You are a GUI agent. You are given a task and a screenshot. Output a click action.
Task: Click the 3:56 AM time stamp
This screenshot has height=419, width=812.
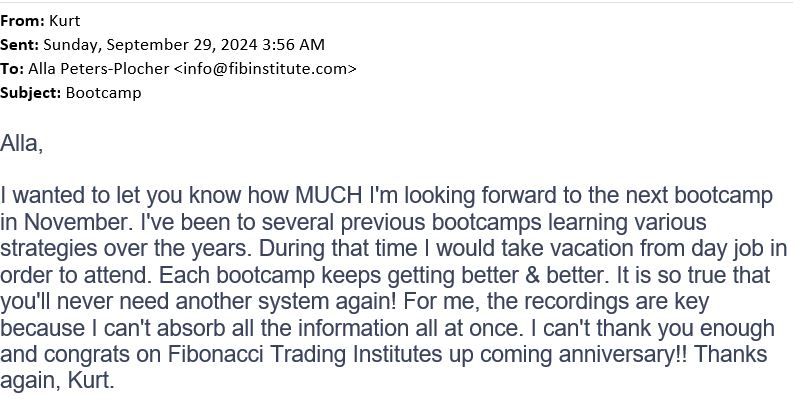(293, 45)
